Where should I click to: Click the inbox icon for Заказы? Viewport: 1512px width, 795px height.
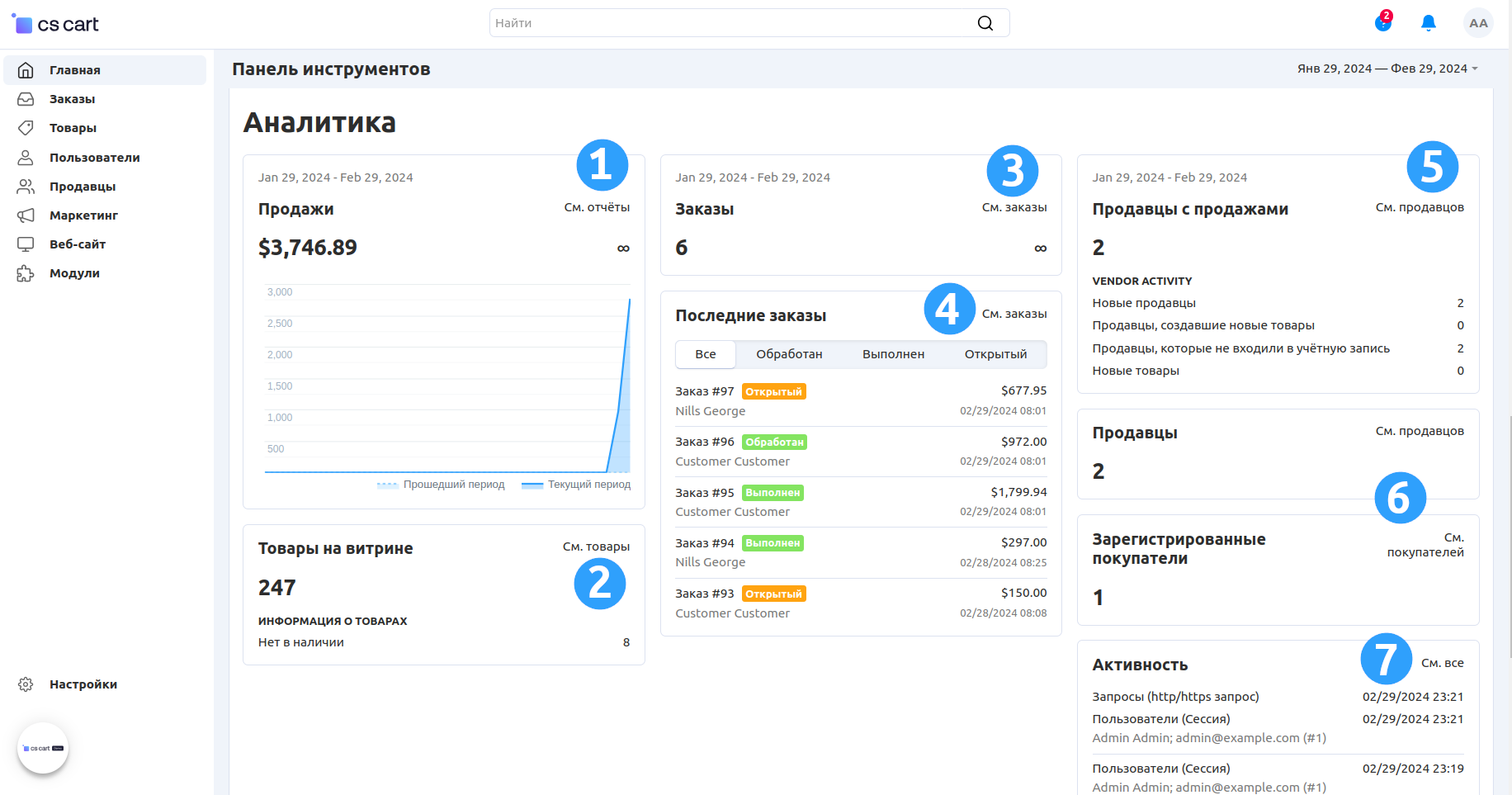[26, 99]
